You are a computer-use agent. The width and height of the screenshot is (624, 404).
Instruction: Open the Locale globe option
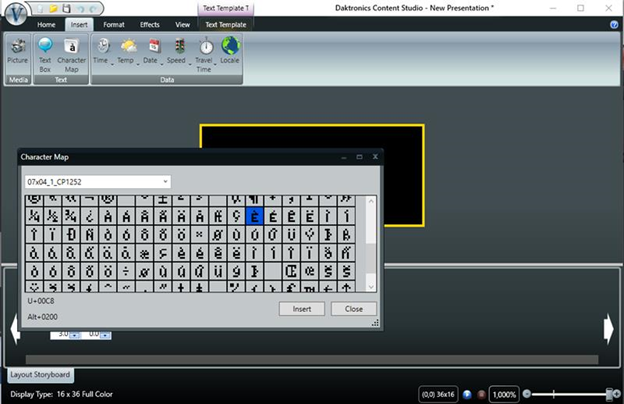click(x=230, y=51)
